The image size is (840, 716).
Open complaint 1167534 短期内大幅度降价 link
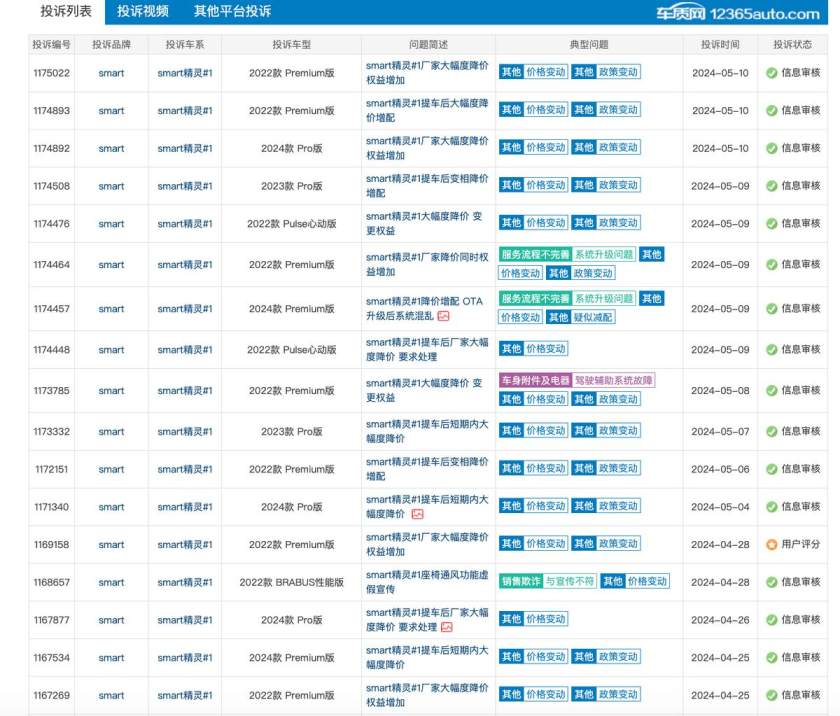427,658
